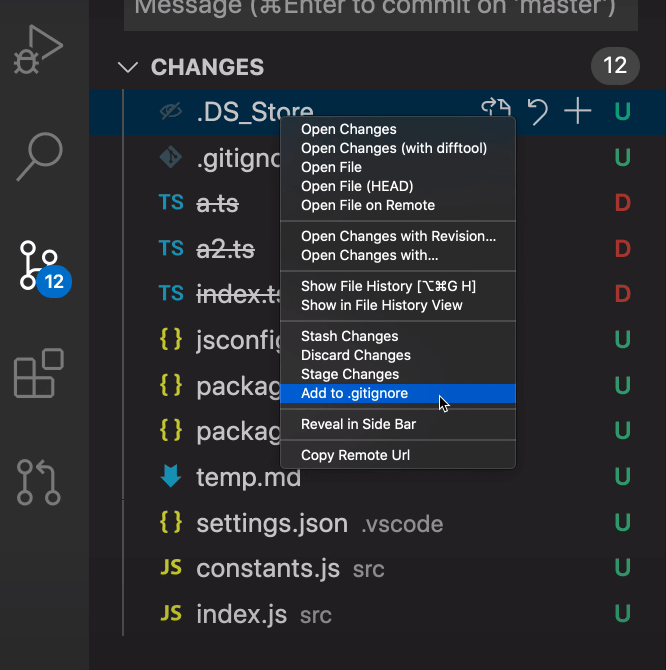Click the open file icon for .DS_Store
666x670 pixels.
(x=496, y=111)
